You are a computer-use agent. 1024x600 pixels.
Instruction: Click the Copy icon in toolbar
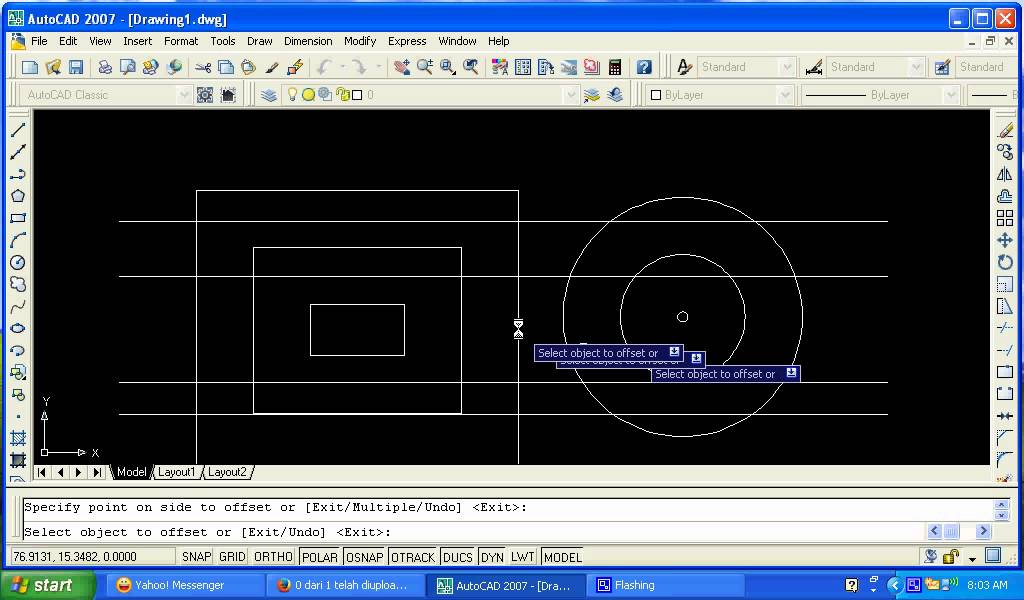[x=226, y=67]
